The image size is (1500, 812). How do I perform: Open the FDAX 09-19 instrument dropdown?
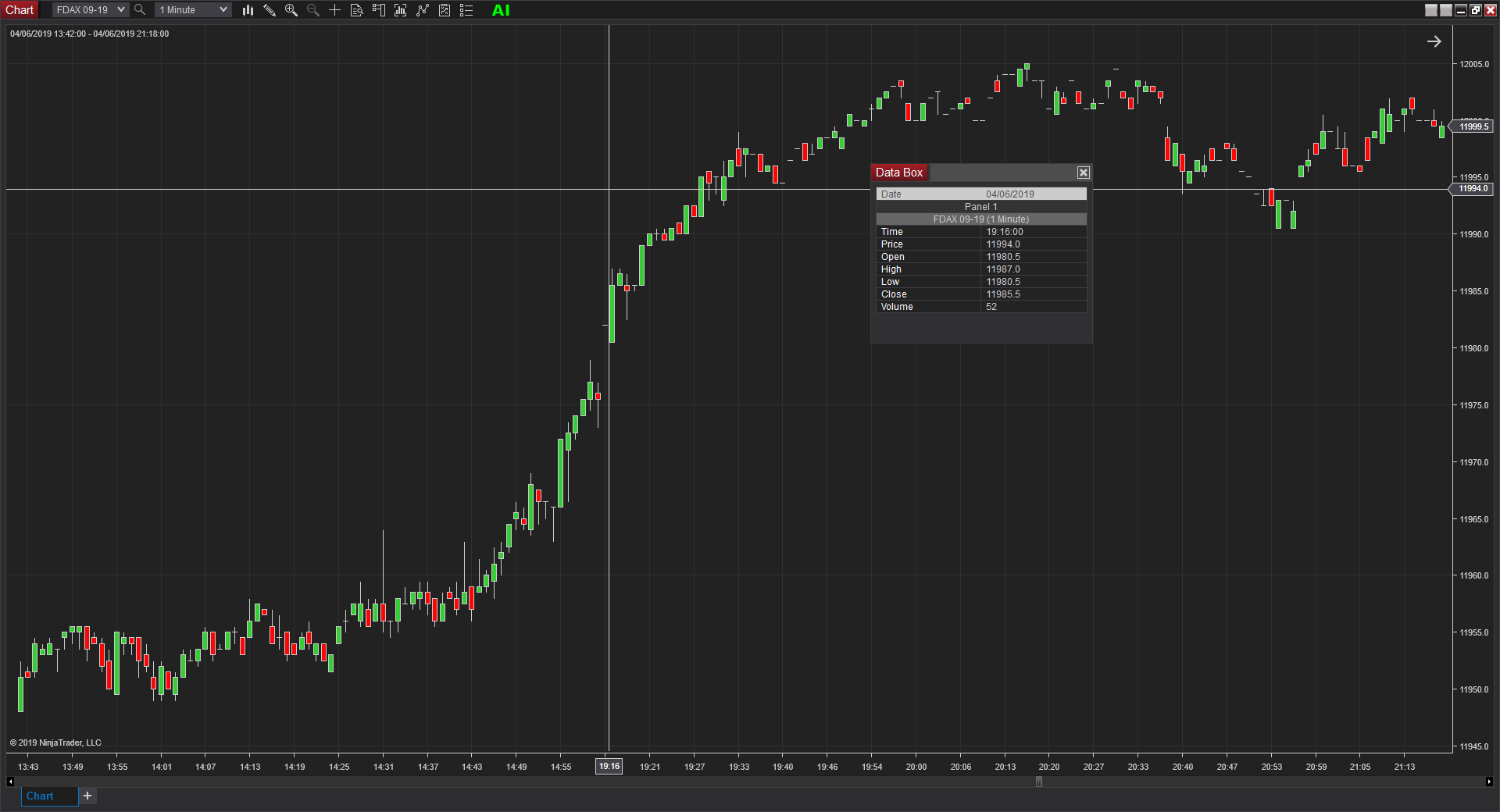coord(88,9)
